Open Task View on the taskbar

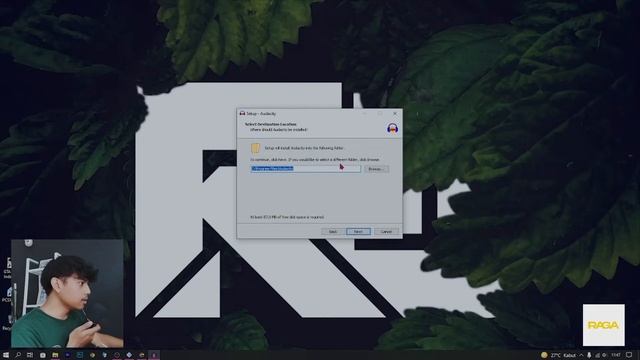30,355
